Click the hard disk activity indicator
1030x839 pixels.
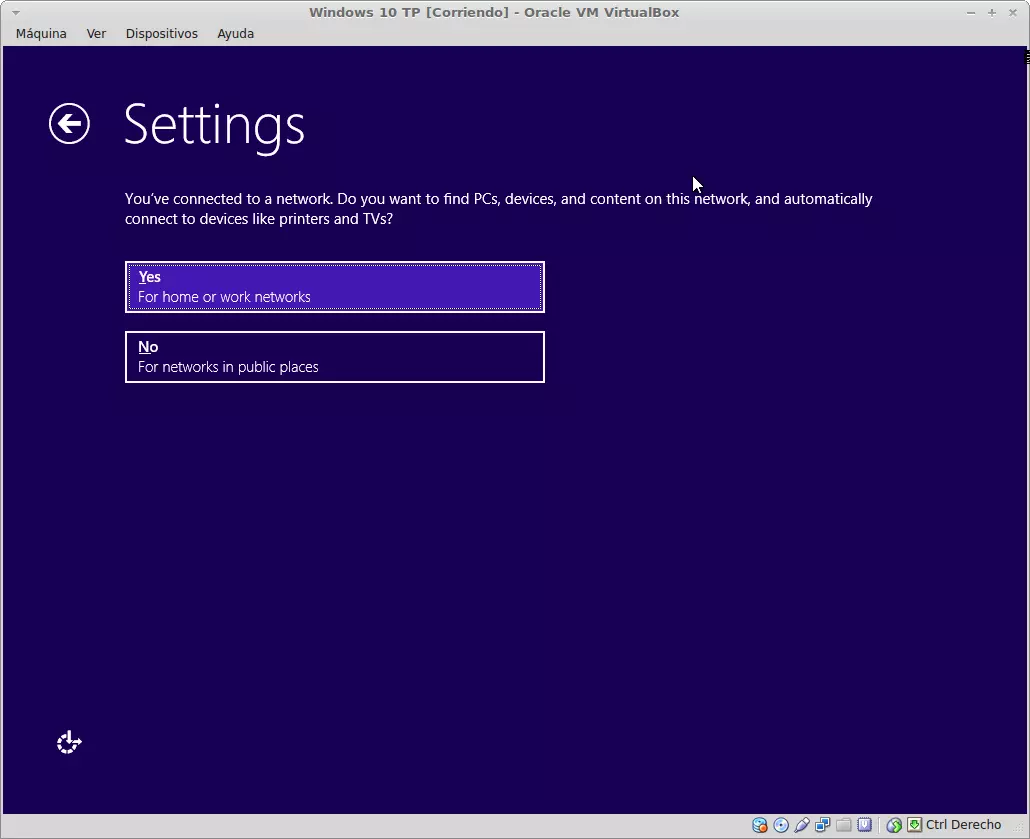pos(760,825)
